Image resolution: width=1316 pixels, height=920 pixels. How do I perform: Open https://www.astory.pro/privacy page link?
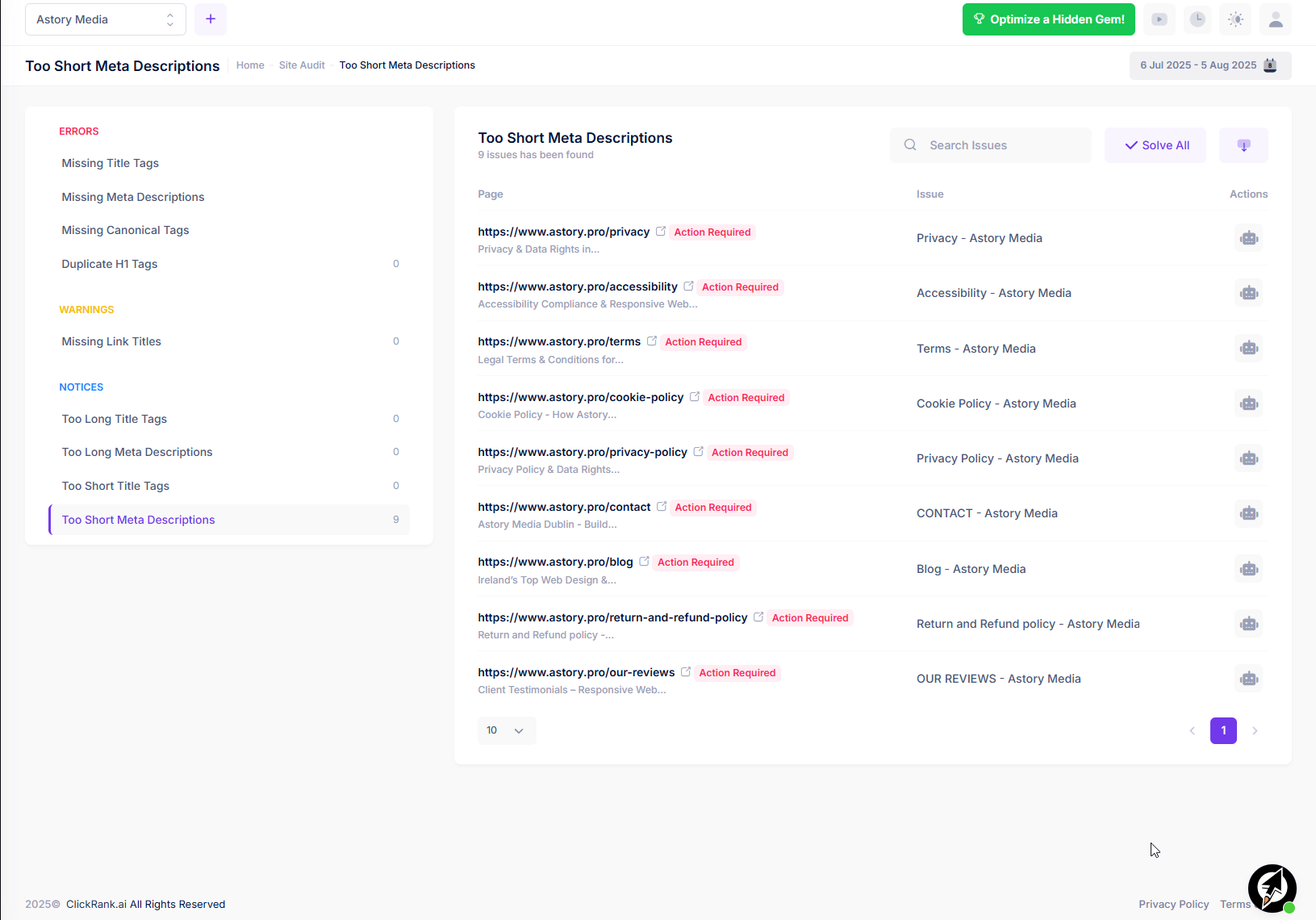563,232
